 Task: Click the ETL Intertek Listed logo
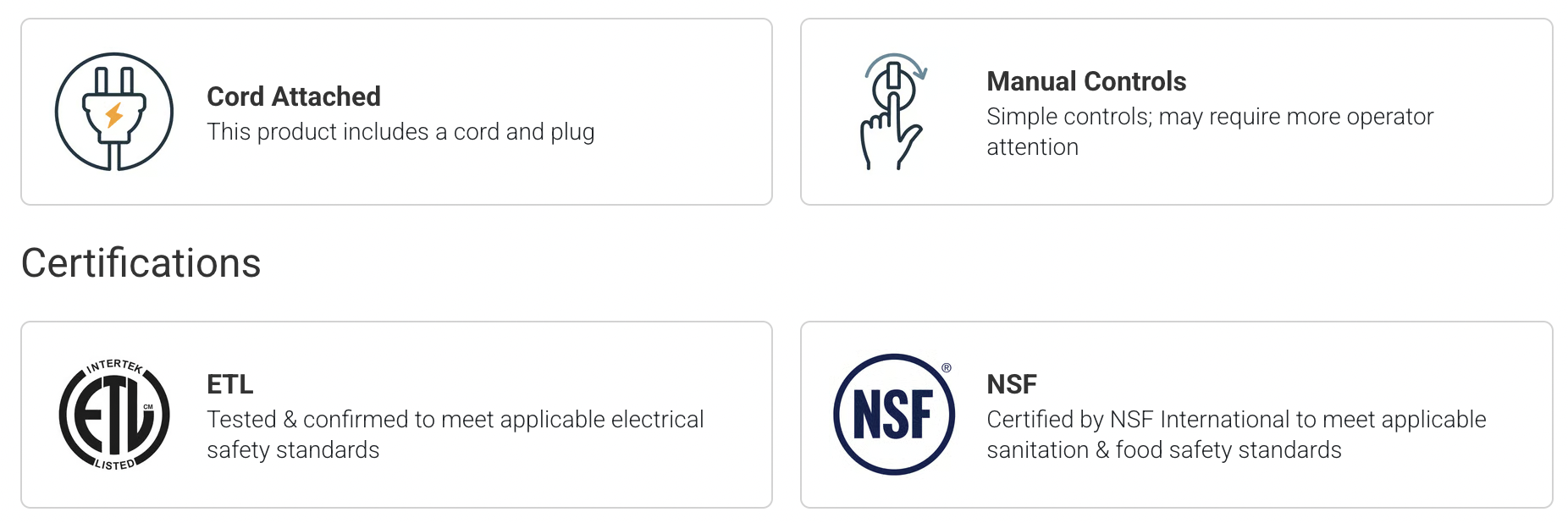[114, 415]
